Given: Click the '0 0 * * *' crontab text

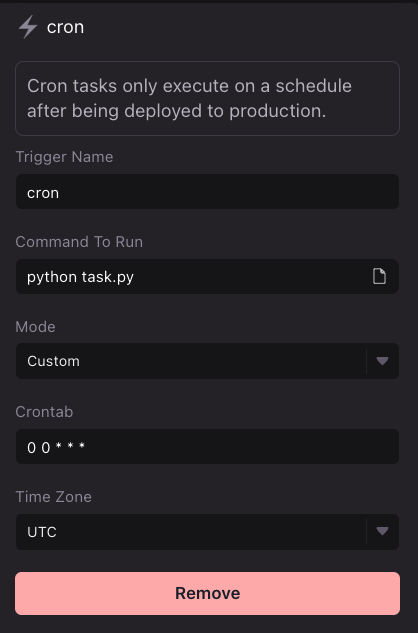Looking at the screenshot, I should coord(56,447).
